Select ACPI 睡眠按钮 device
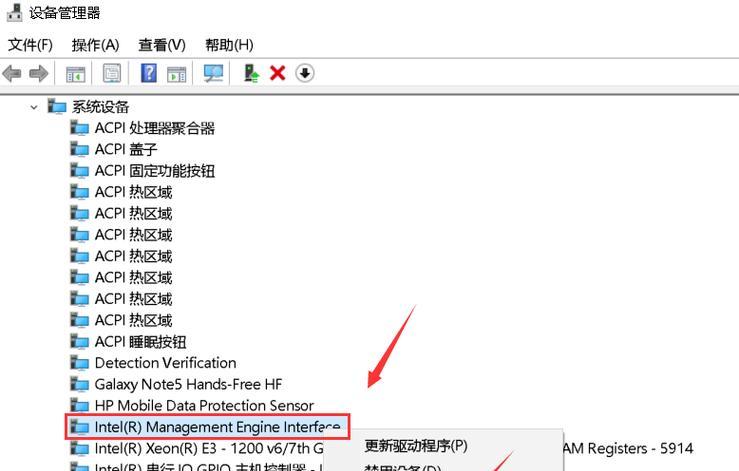The width and height of the screenshot is (739, 471). (140, 342)
